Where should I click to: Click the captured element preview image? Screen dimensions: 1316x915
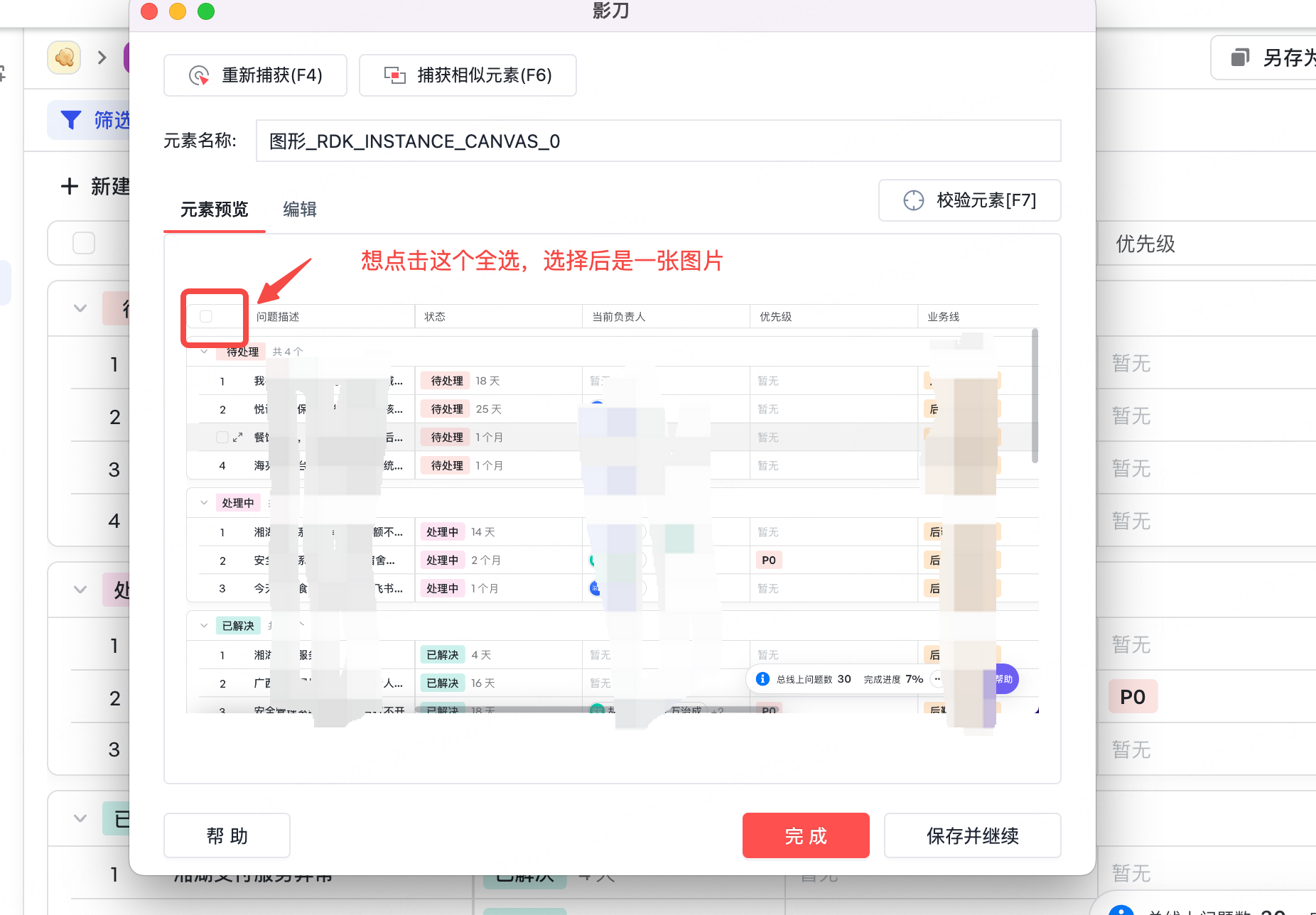coord(613,507)
